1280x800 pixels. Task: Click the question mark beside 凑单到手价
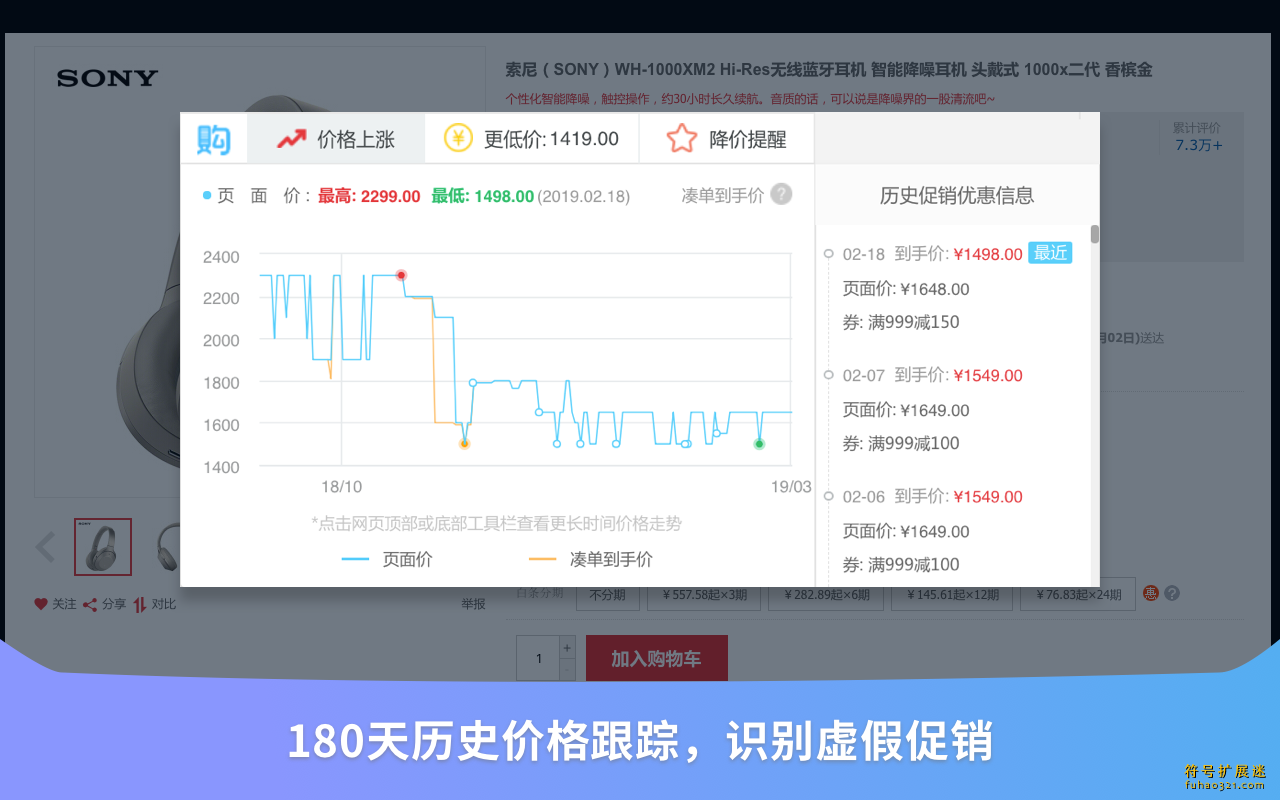click(781, 194)
